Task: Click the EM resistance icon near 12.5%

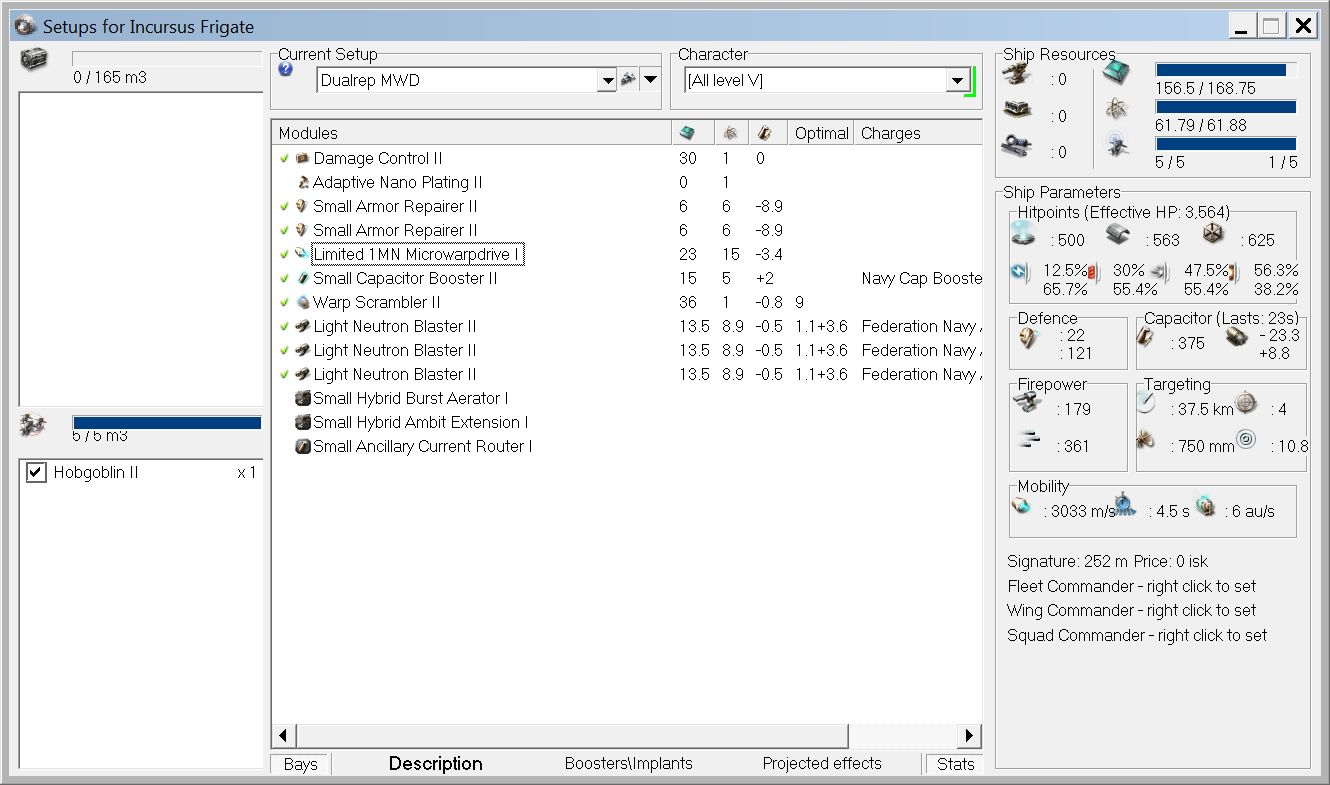Action: [1020, 272]
